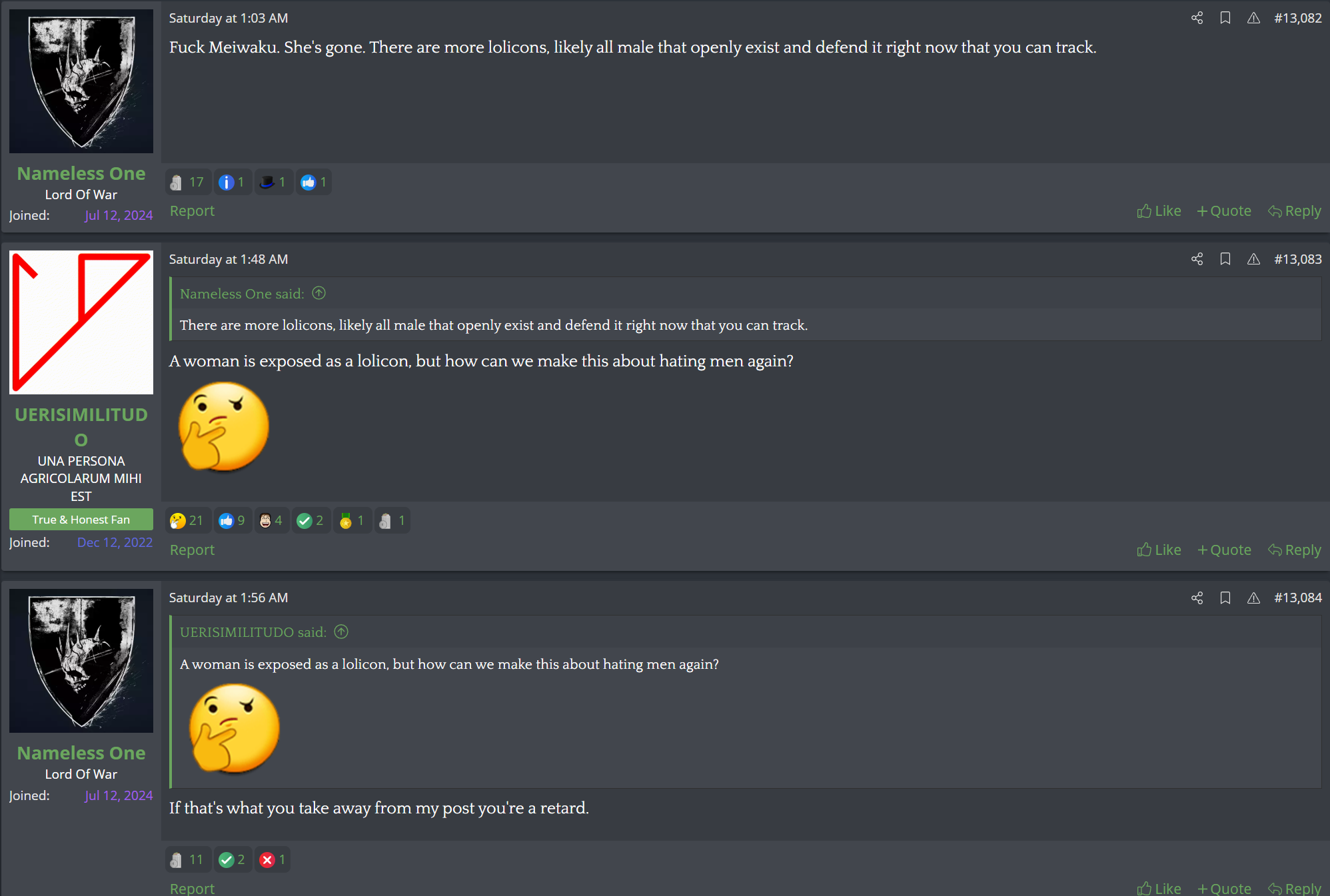This screenshot has height=896, width=1330.
Task: Click the thinking-face reaction with 21 count
Action: (x=187, y=520)
